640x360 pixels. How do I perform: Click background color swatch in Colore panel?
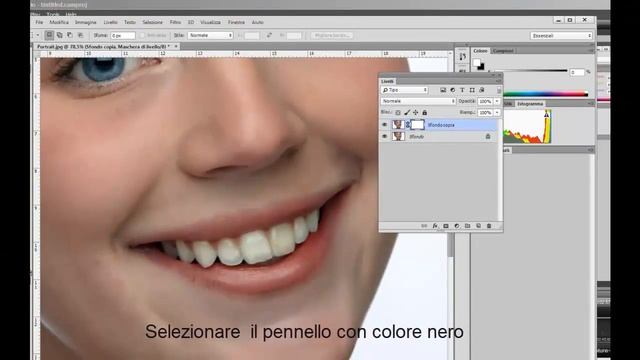tap(481, 66)
